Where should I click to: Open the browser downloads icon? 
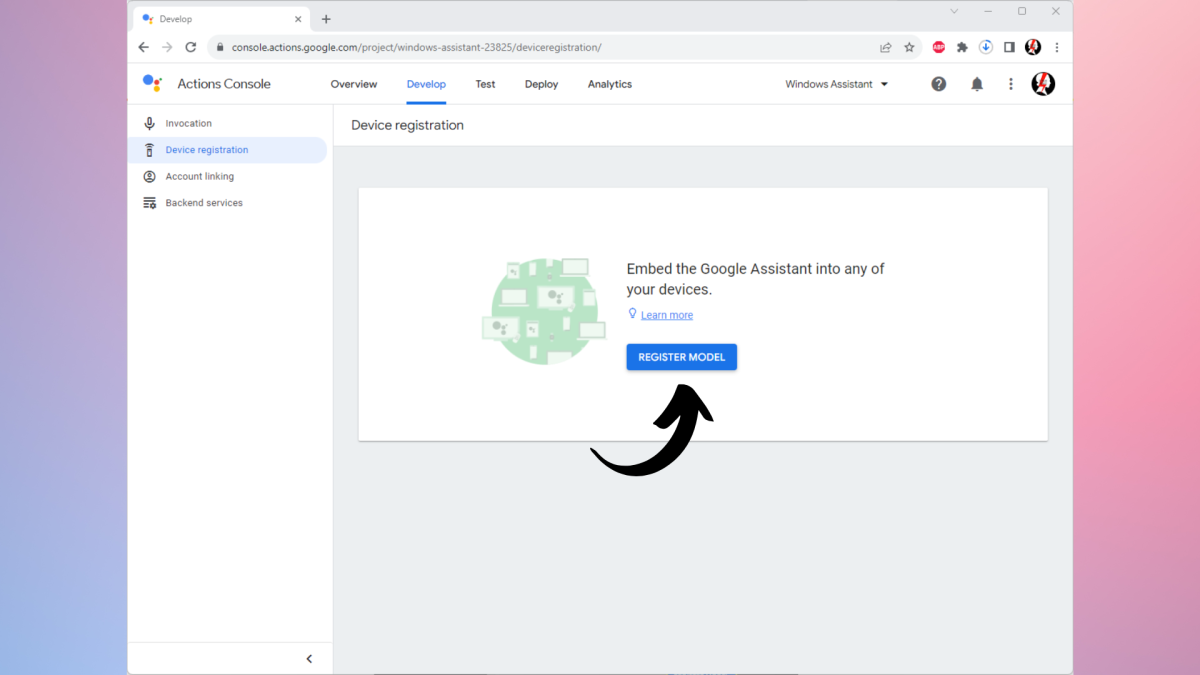986,47
